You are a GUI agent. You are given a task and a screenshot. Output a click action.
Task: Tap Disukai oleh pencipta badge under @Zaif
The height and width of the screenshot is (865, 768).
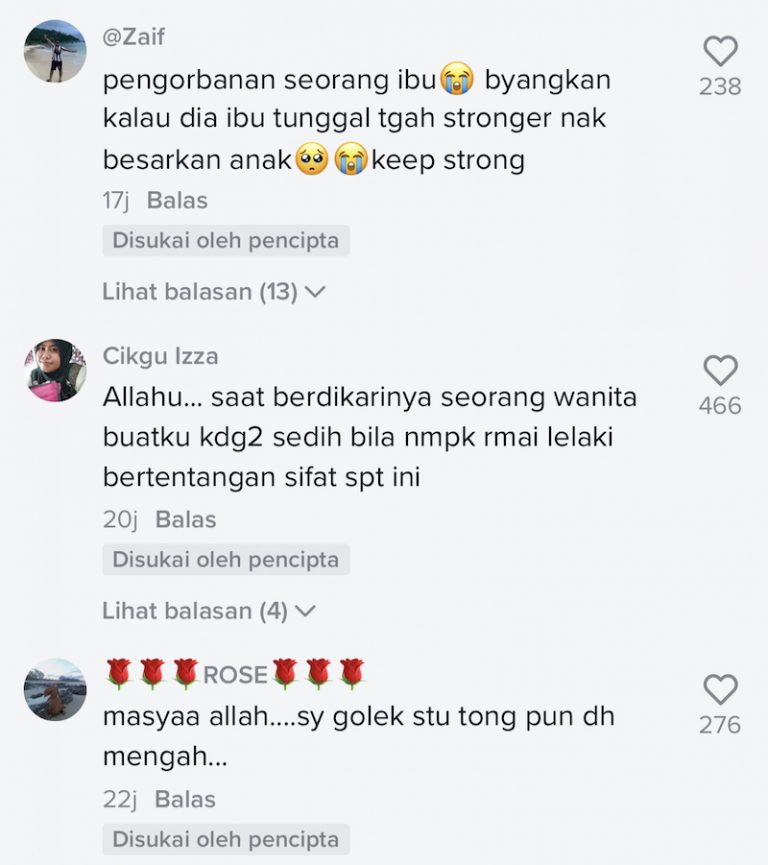(226, 241)
